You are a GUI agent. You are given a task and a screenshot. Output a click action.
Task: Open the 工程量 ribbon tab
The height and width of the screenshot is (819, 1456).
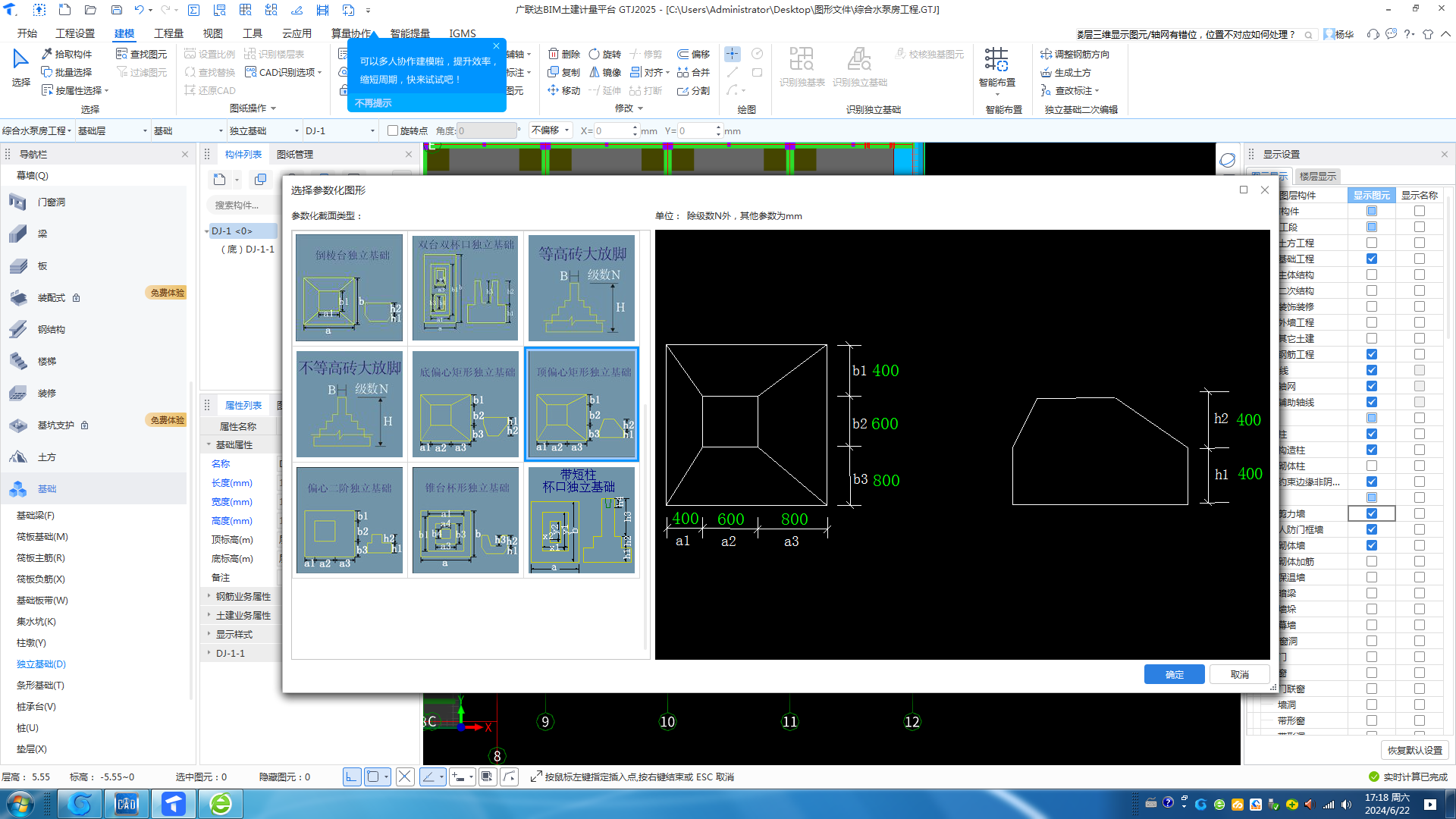[x=168, y=33]
